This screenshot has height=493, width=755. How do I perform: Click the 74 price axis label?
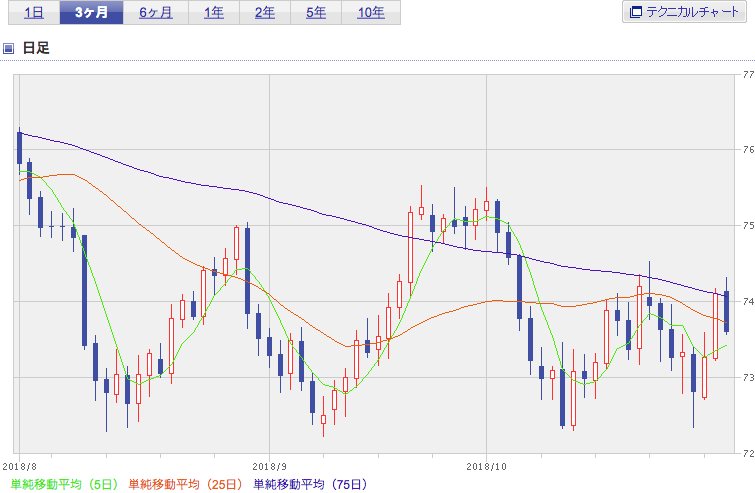[748, 301]
